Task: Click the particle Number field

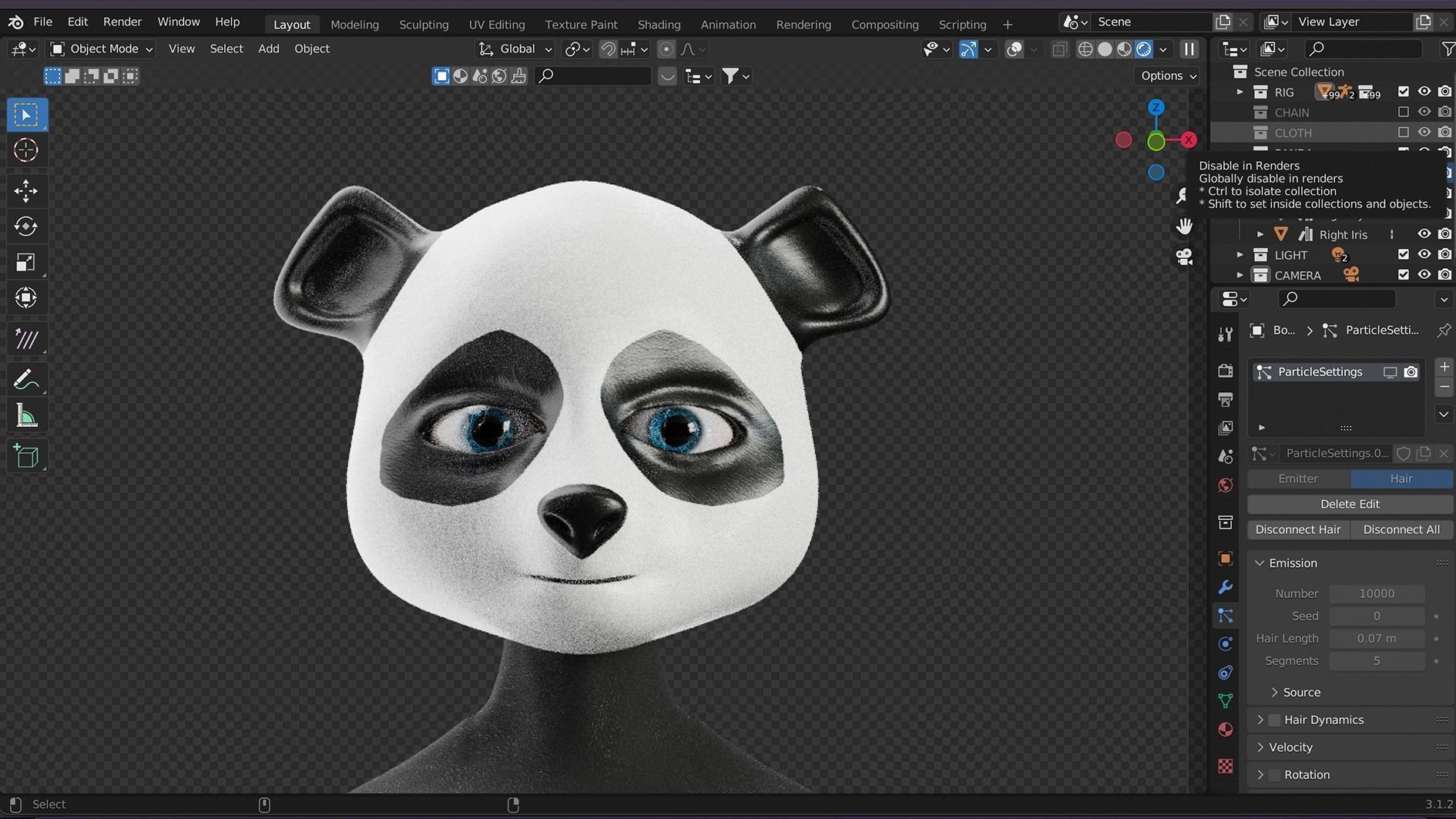Action: pos(1377,594)
